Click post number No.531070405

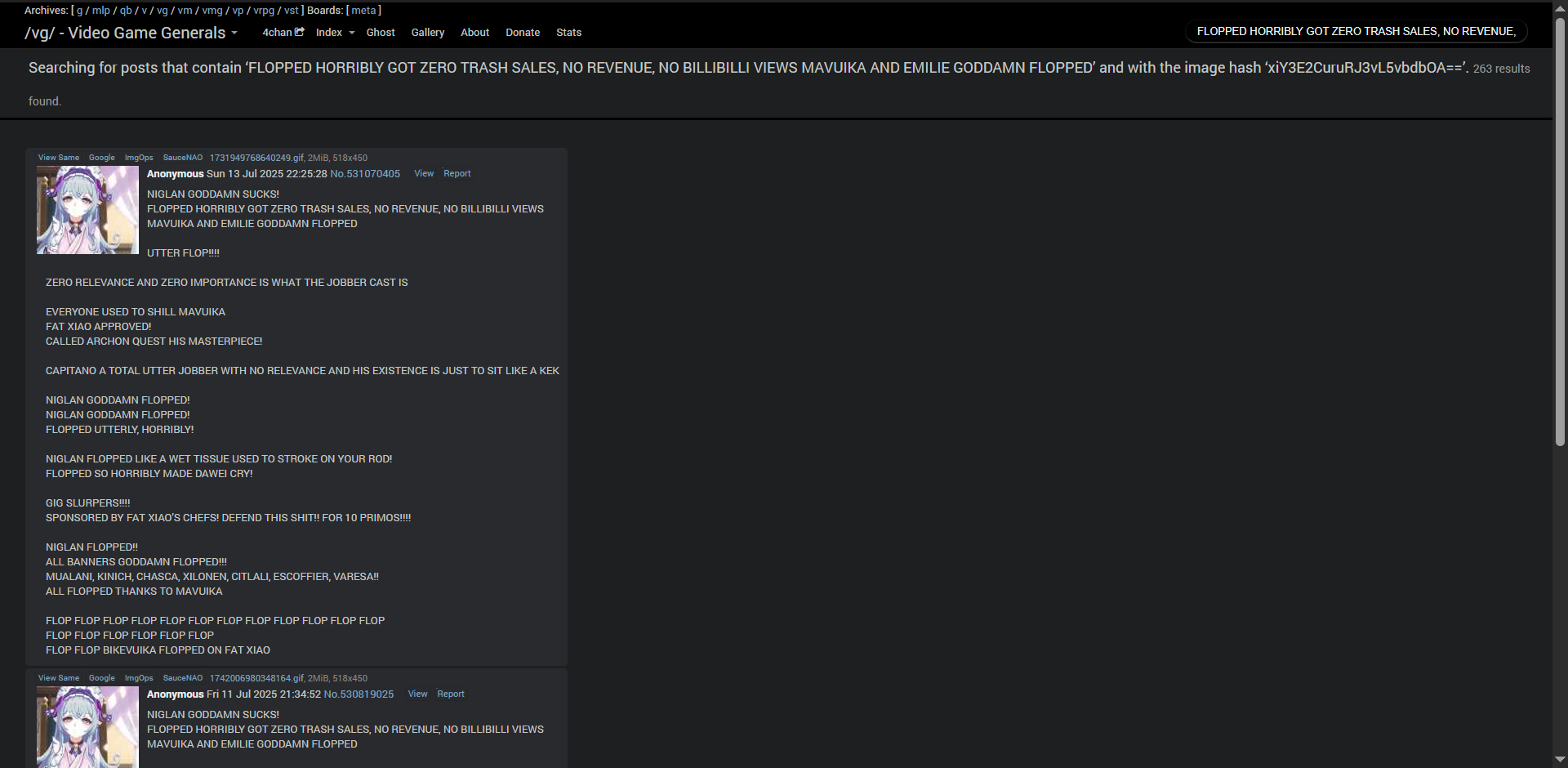[365, 174]
